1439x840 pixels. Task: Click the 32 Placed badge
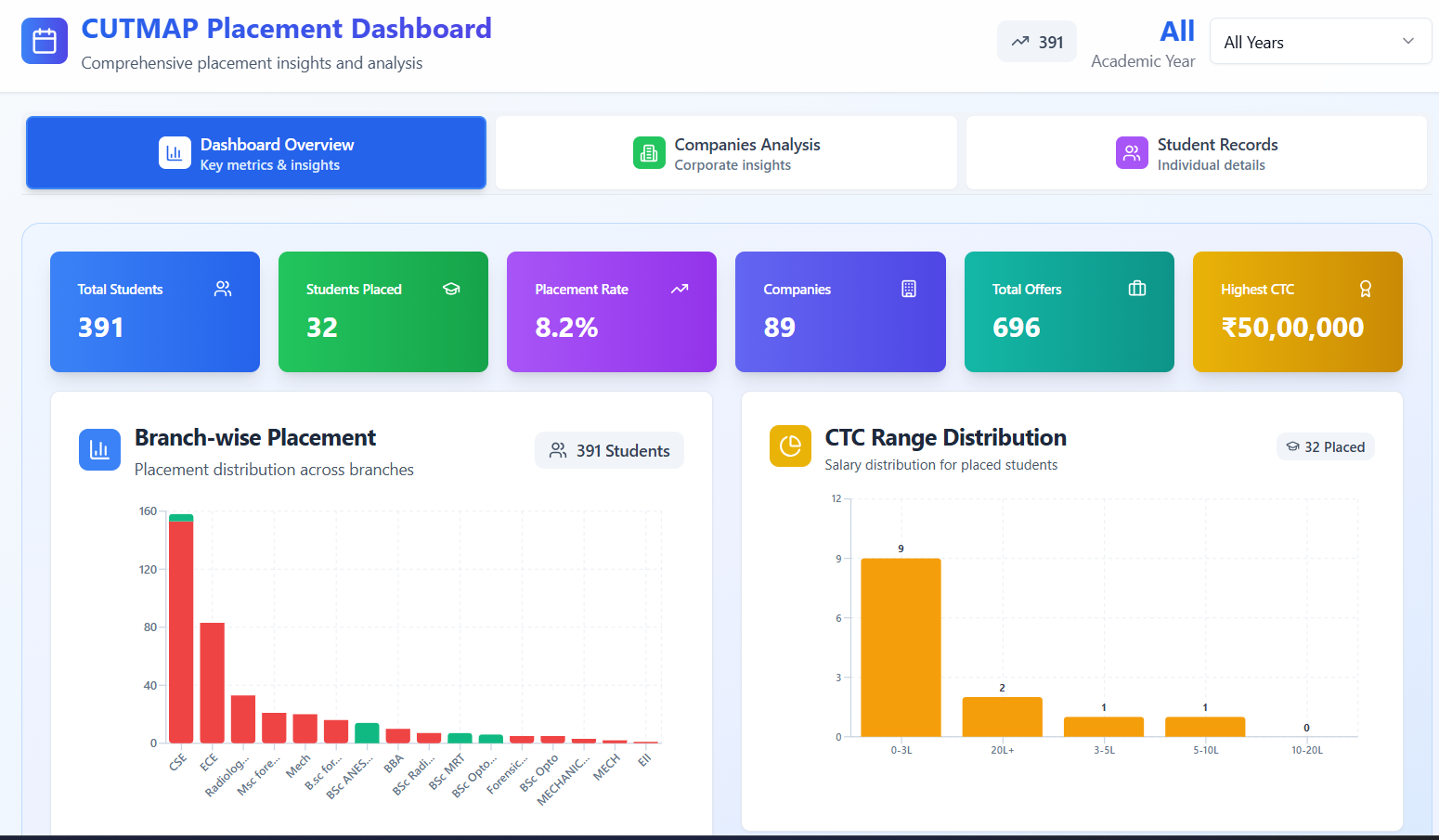[x=1325, y=446]
